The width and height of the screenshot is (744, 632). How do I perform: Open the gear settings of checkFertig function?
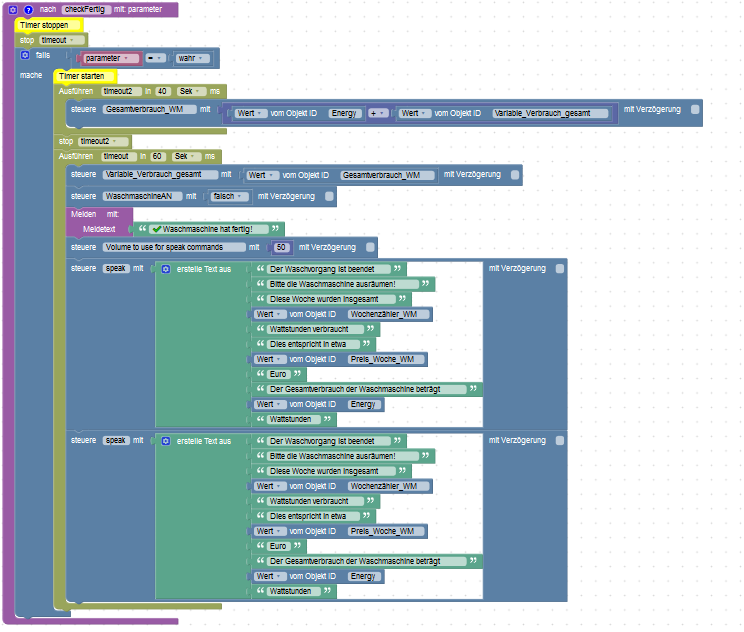[x=13, y=9]
